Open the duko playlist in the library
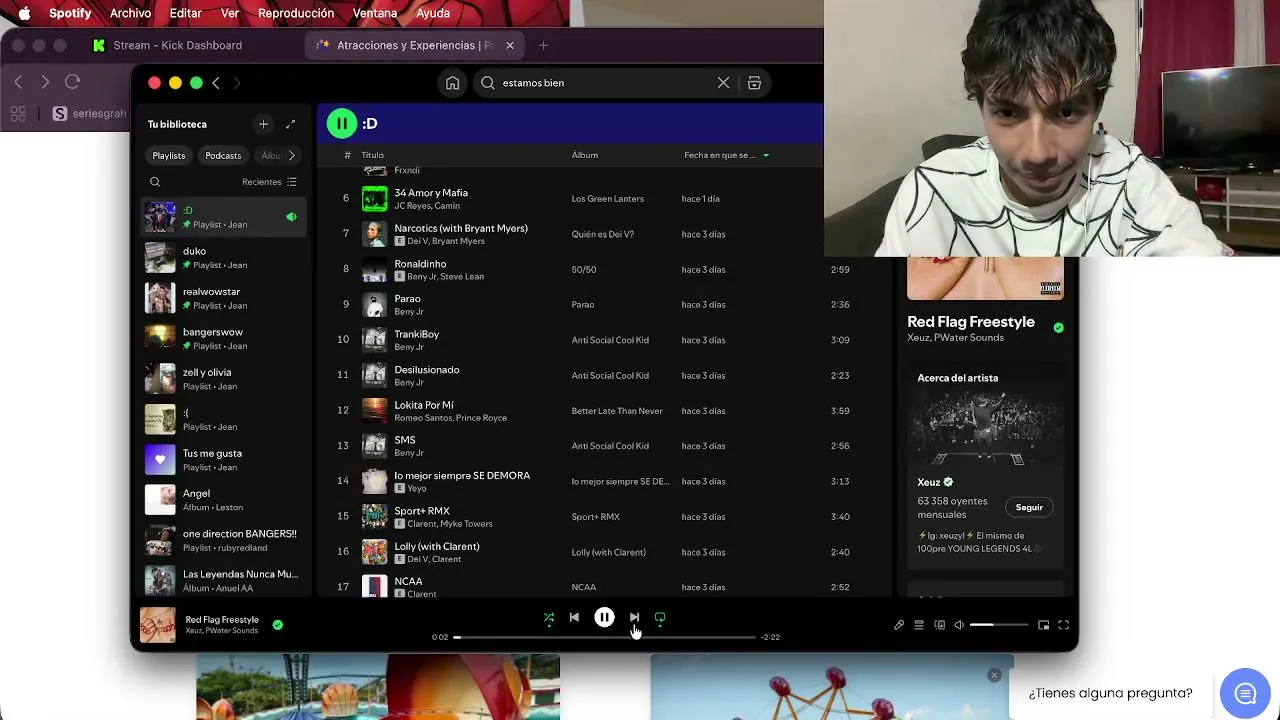The width and height of the screenshot is (1280, 720). (222, 258)
